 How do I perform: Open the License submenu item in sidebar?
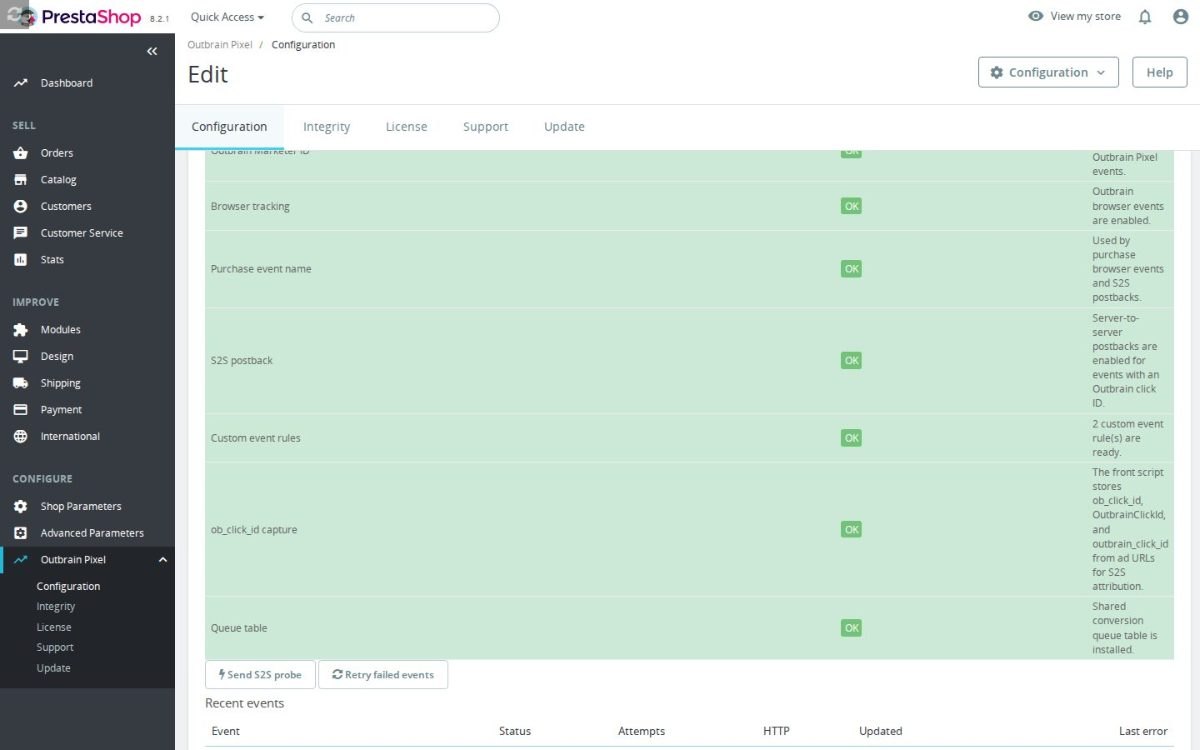pos(54,627)
